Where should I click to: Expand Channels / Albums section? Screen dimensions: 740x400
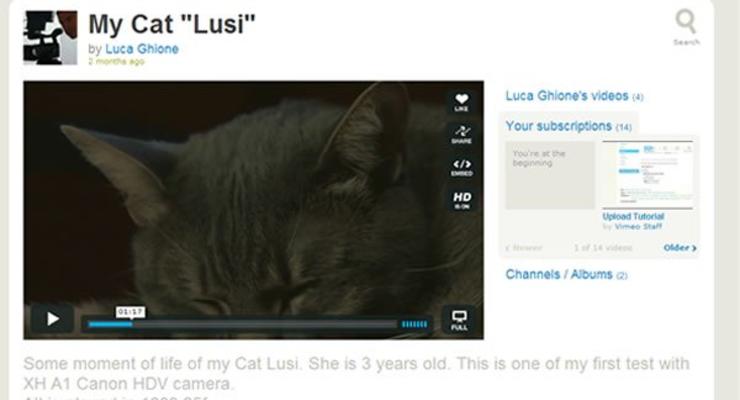pyautogui.click(x=566, y=274)
